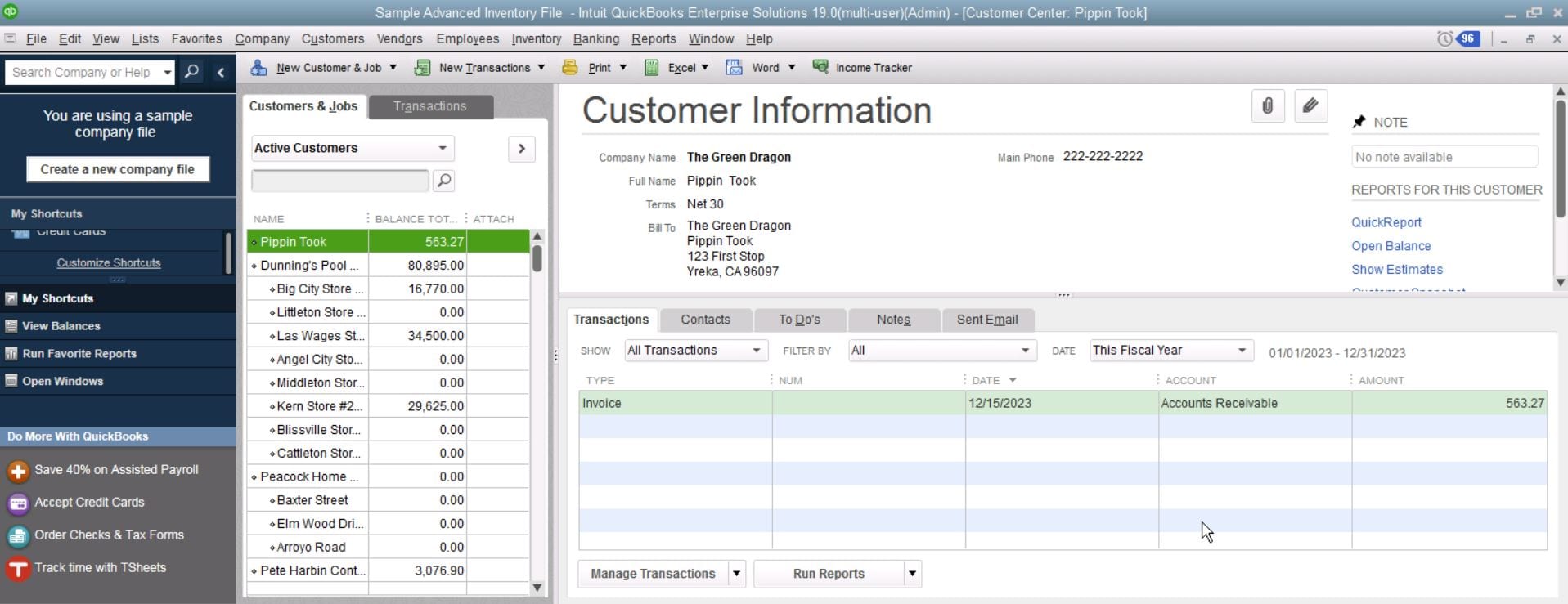
Task: Switch to the To Do's tab
Action: coord(799,320)
